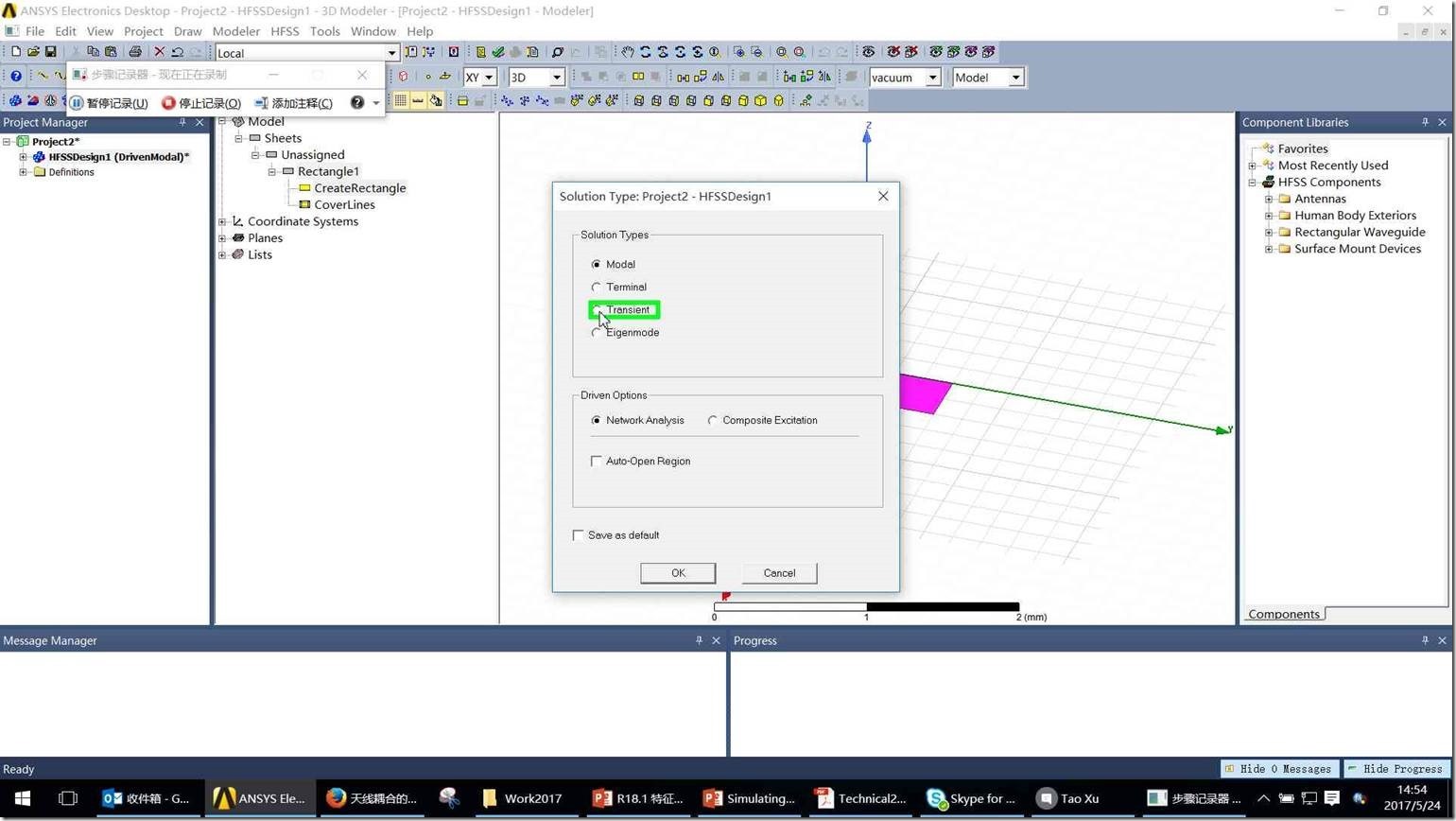
Task: Pause the steps recorder
Action: pos(109,103)
